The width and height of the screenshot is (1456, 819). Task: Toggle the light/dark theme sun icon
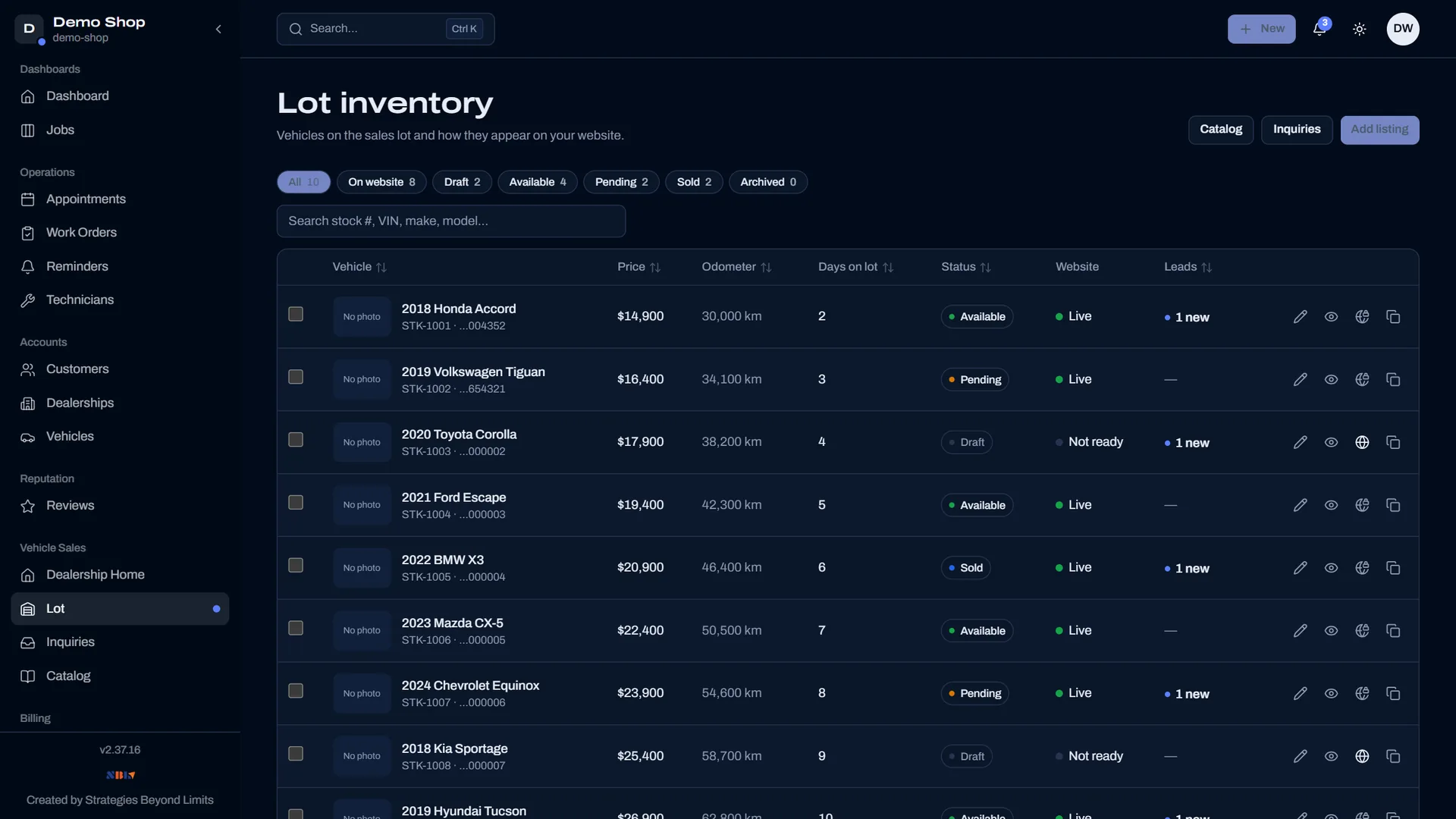click(1359, 29)
